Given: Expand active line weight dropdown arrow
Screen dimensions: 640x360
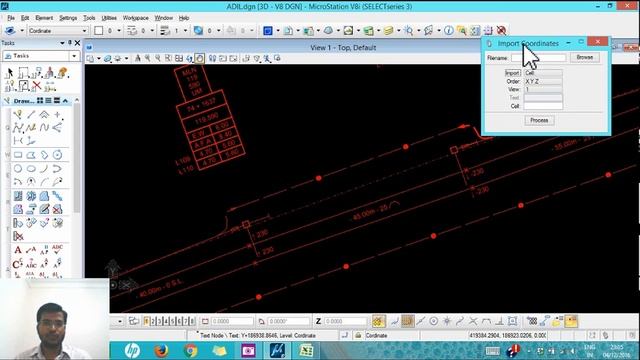Looking at the screenshot, I should tap(185, 31).
